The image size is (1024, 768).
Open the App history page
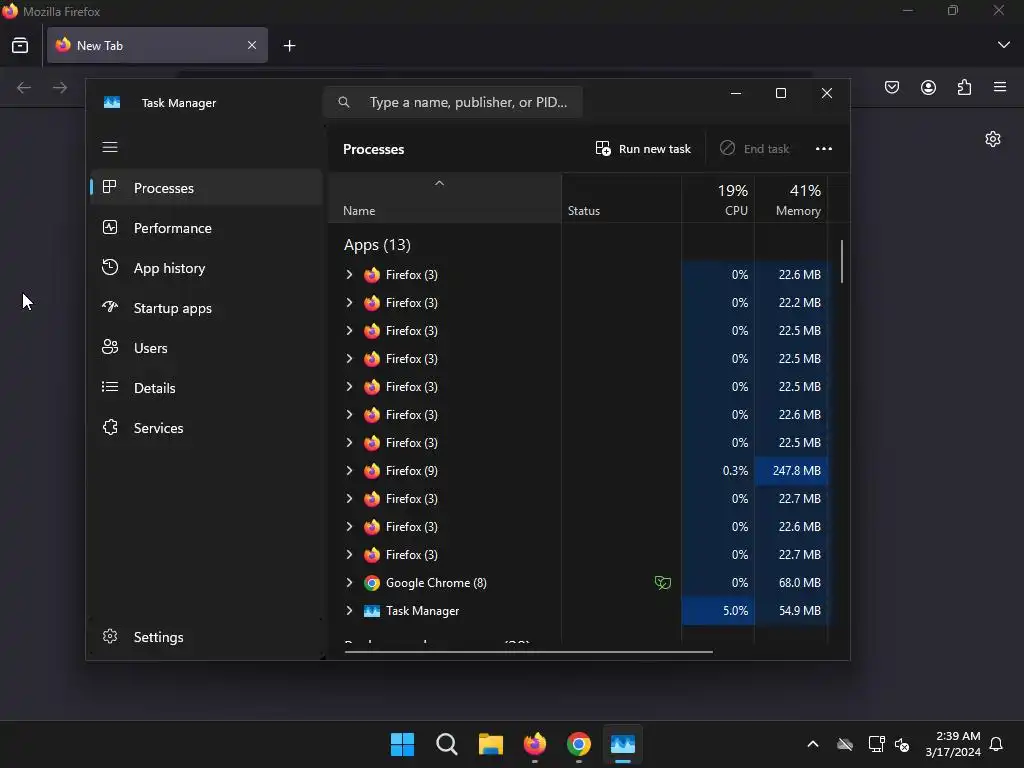206,268
